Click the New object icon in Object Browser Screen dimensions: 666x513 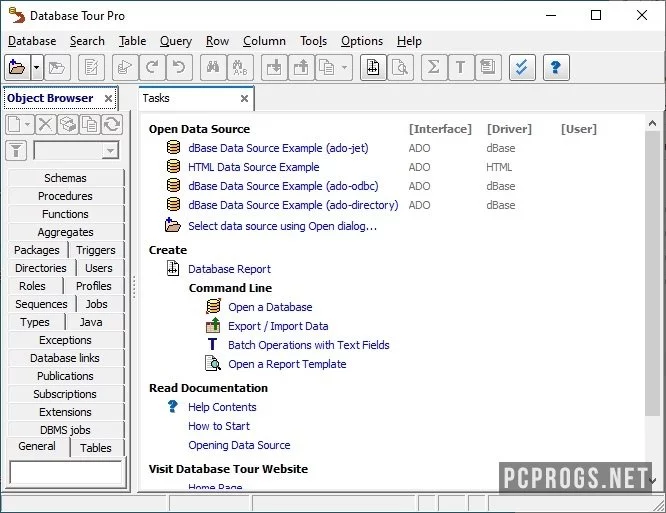tap(14, 124)
